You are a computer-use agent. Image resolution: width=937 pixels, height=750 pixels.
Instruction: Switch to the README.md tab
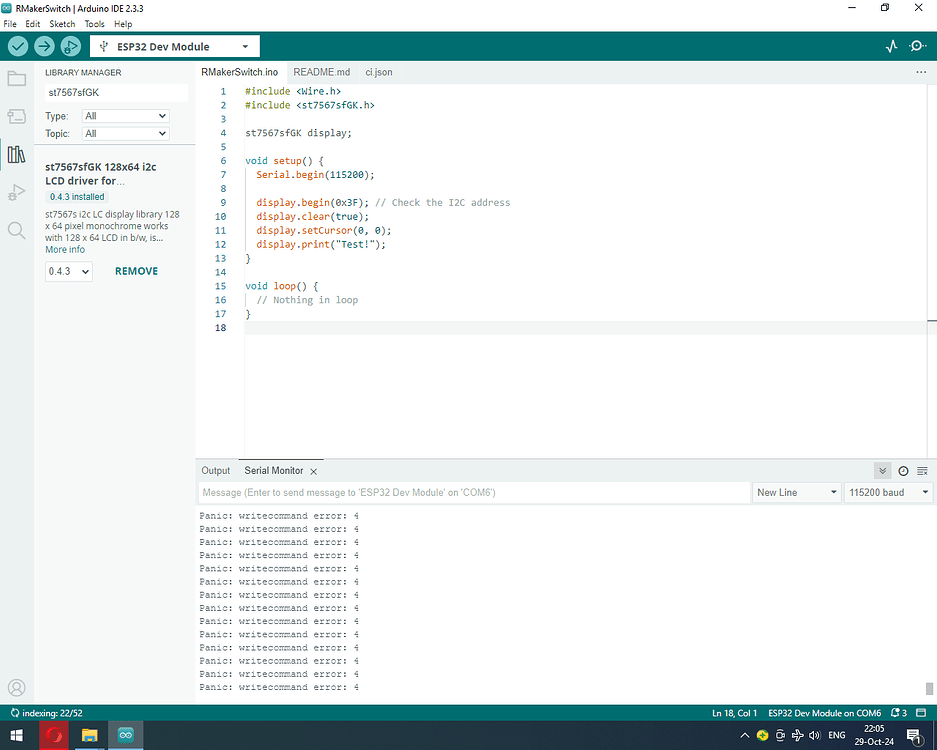pyautogui.click(x=321, y=72)
